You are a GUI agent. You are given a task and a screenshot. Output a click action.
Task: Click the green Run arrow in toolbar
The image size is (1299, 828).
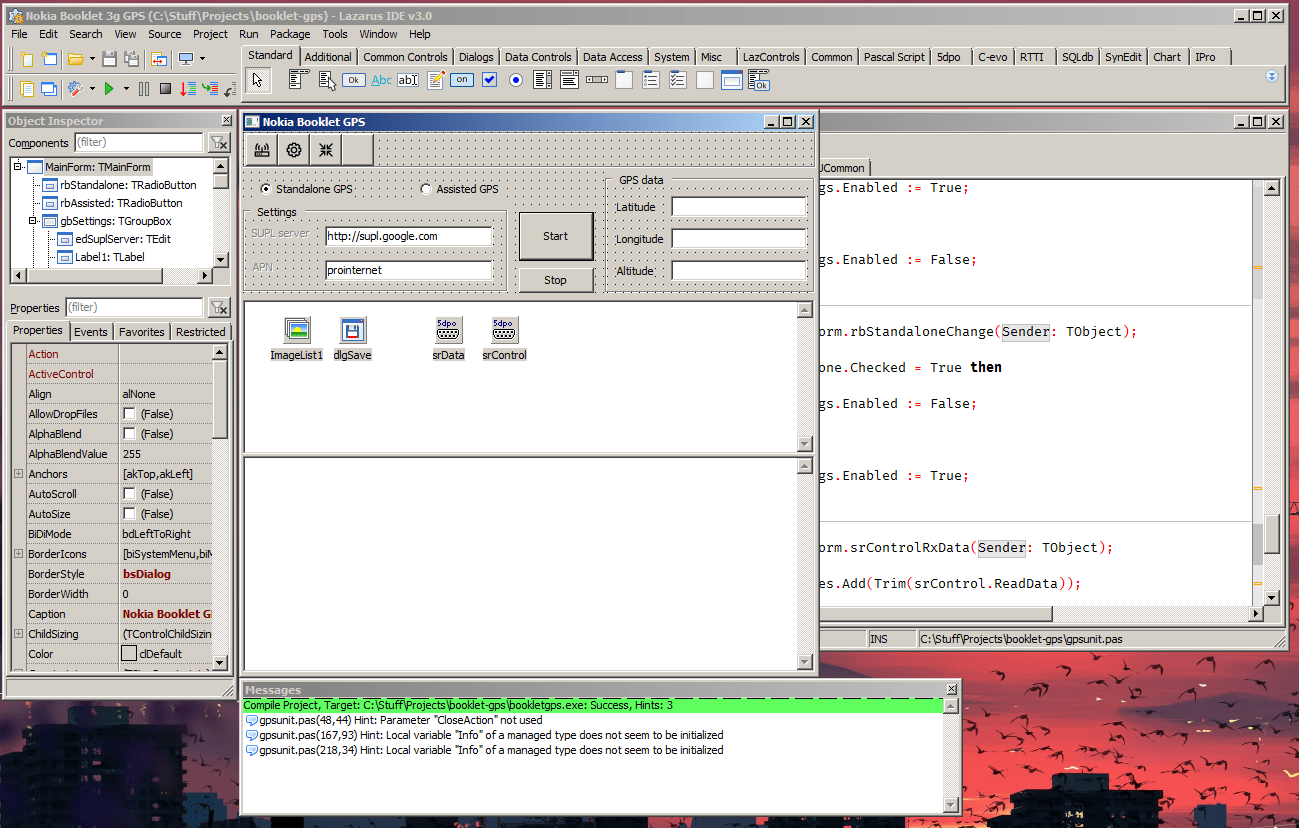pyautogui.click(x=108, y=89)
